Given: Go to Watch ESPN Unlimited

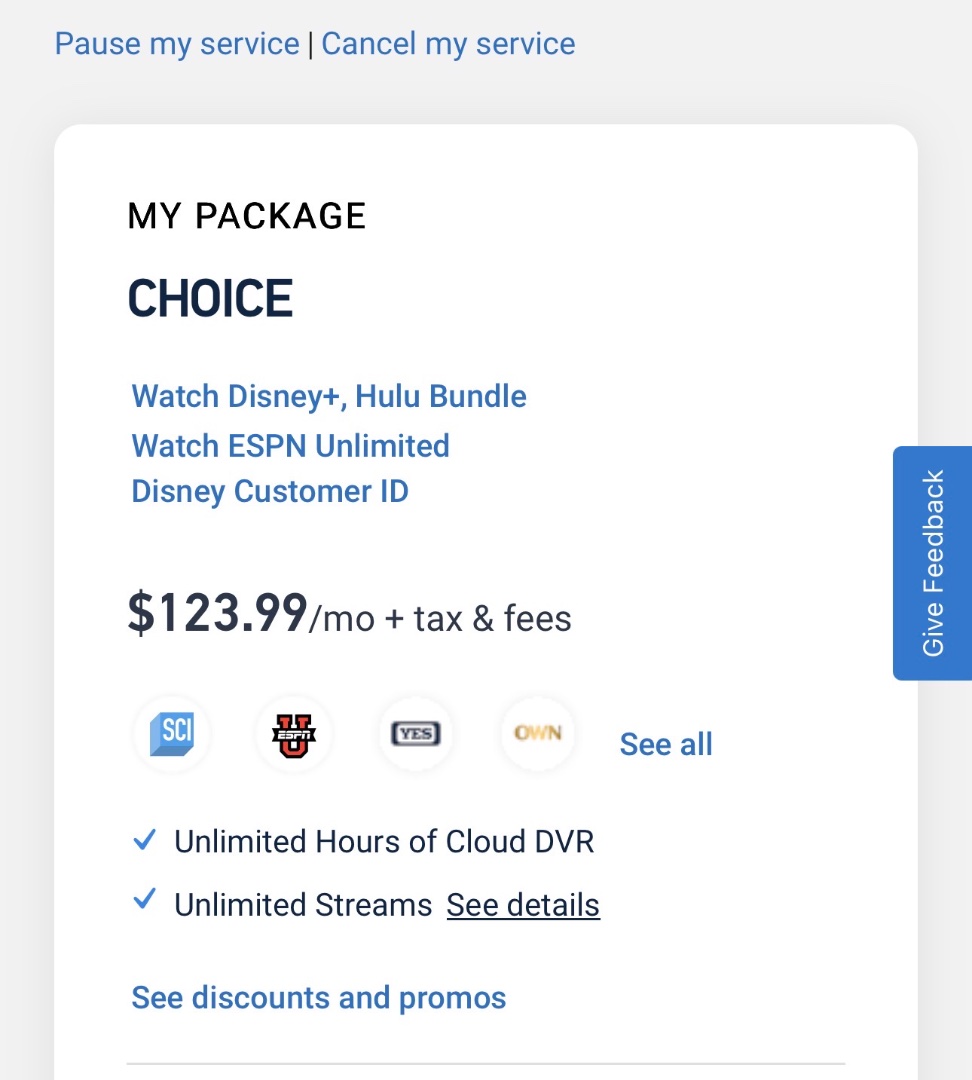Looking at the screenshot, I should pyautogui.click(x=290, y=445).
